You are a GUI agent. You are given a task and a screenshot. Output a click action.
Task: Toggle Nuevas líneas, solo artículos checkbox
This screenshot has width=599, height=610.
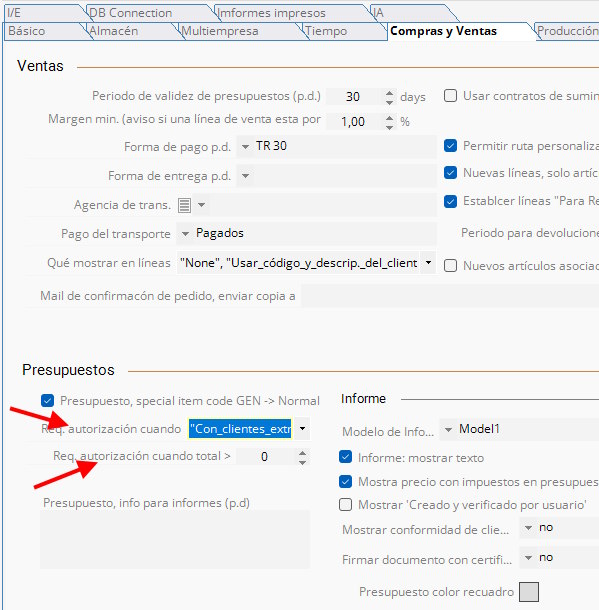click(x=450, y=172)
